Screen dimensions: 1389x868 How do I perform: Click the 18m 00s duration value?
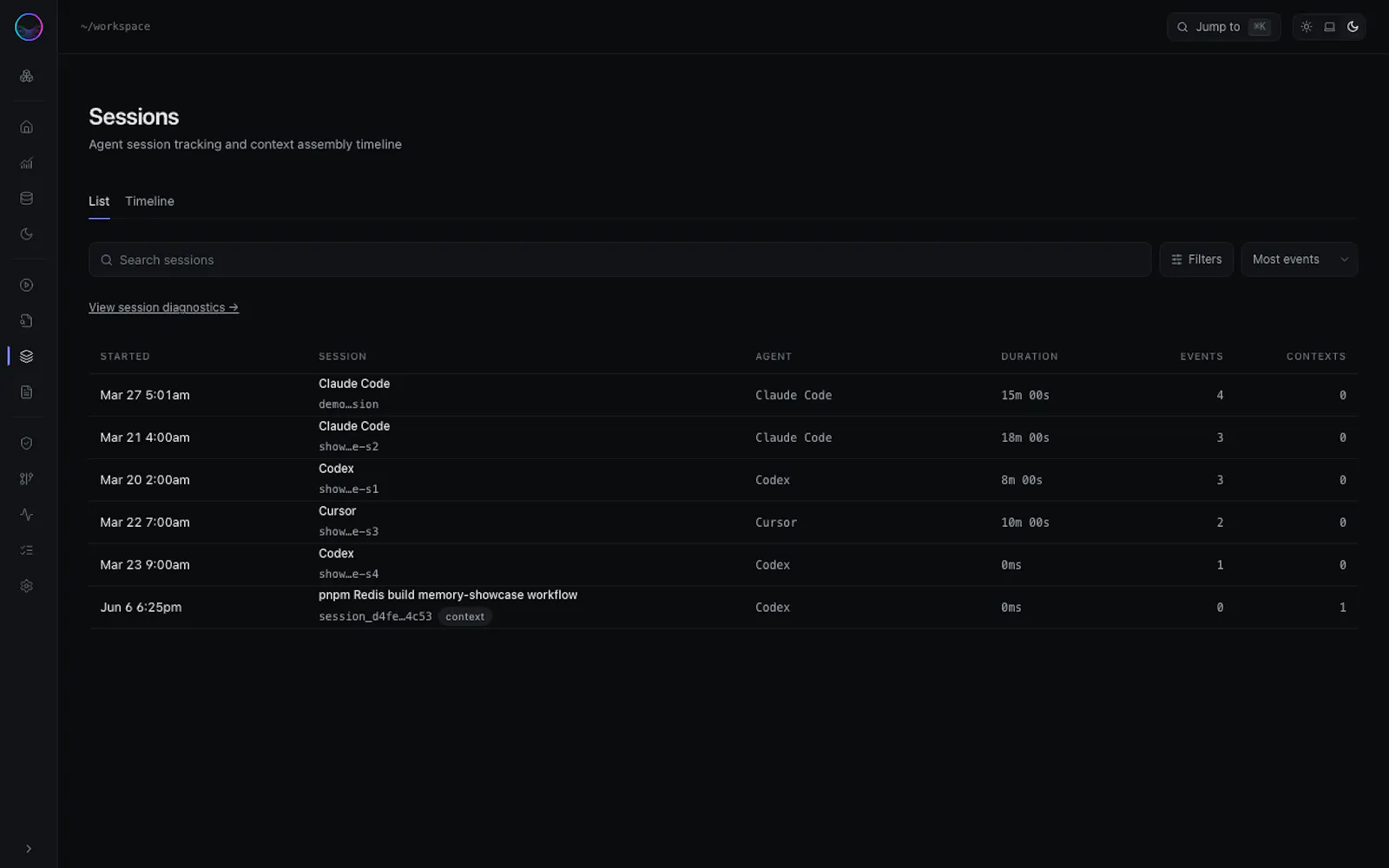click(x=1025, y=437)
